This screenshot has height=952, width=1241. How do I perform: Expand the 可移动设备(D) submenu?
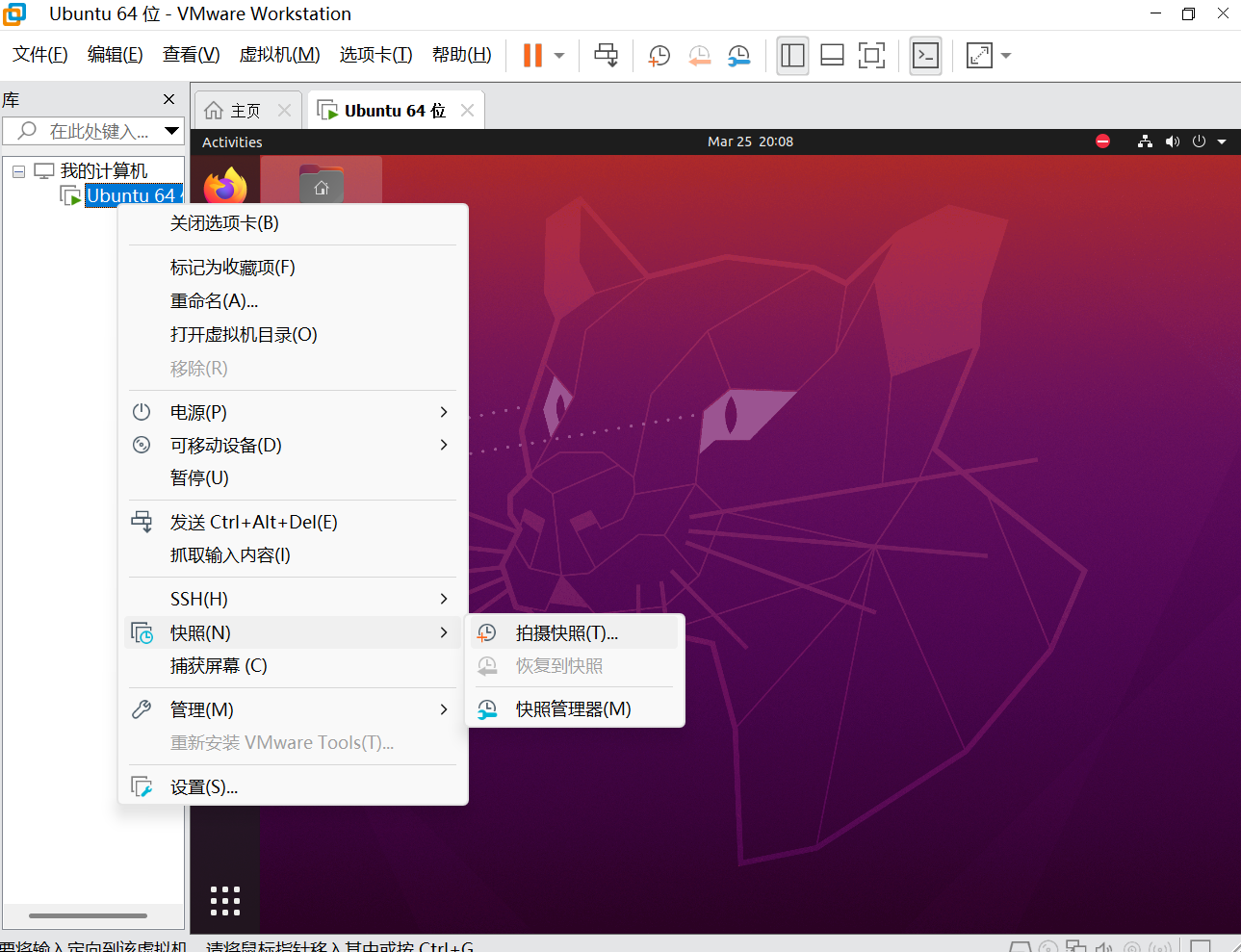pyautogui.click(x=293, y=445)
